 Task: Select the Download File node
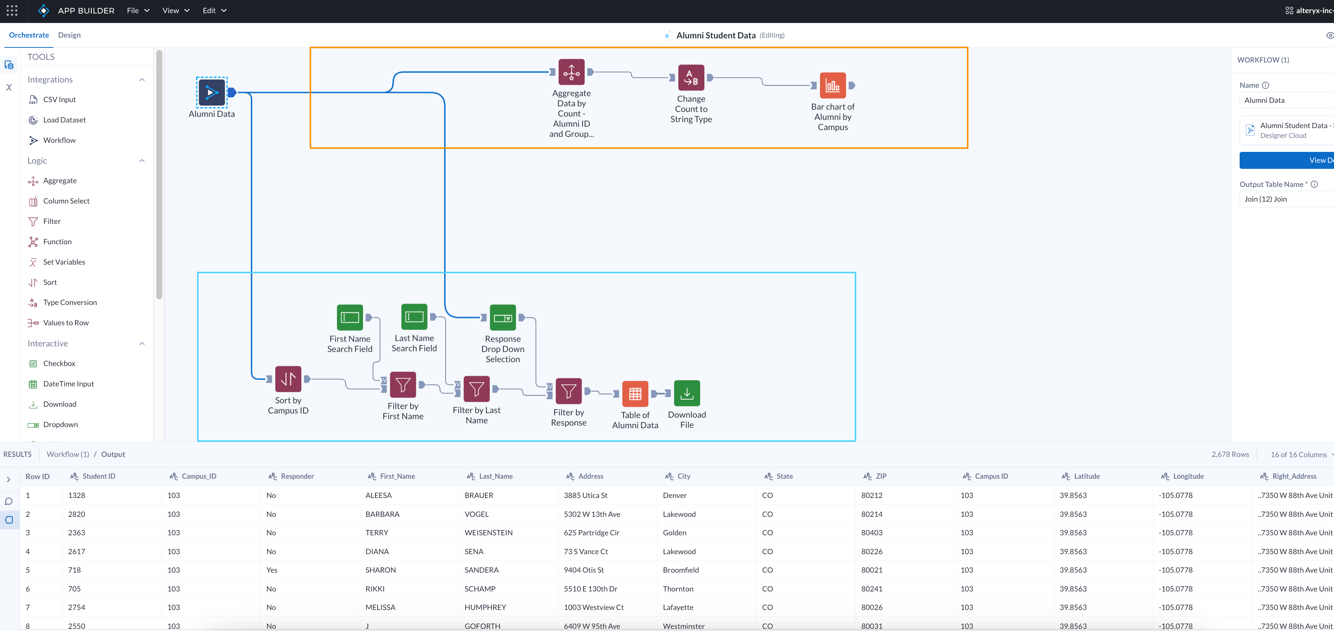tap(686, 393)
